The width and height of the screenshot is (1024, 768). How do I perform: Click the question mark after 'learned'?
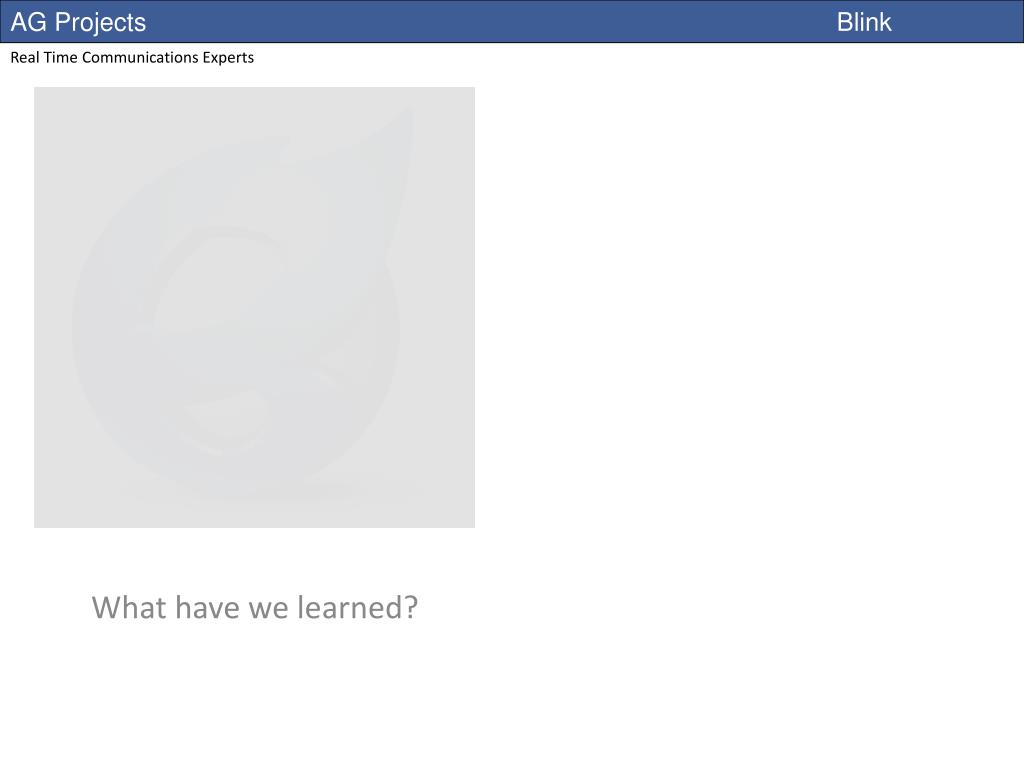pos(411,607)
